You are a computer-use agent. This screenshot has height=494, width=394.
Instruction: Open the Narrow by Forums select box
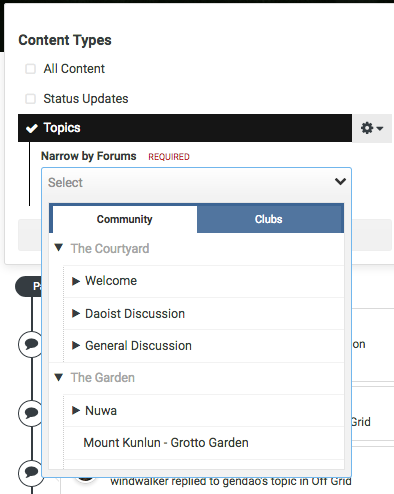tap(196, 182)
